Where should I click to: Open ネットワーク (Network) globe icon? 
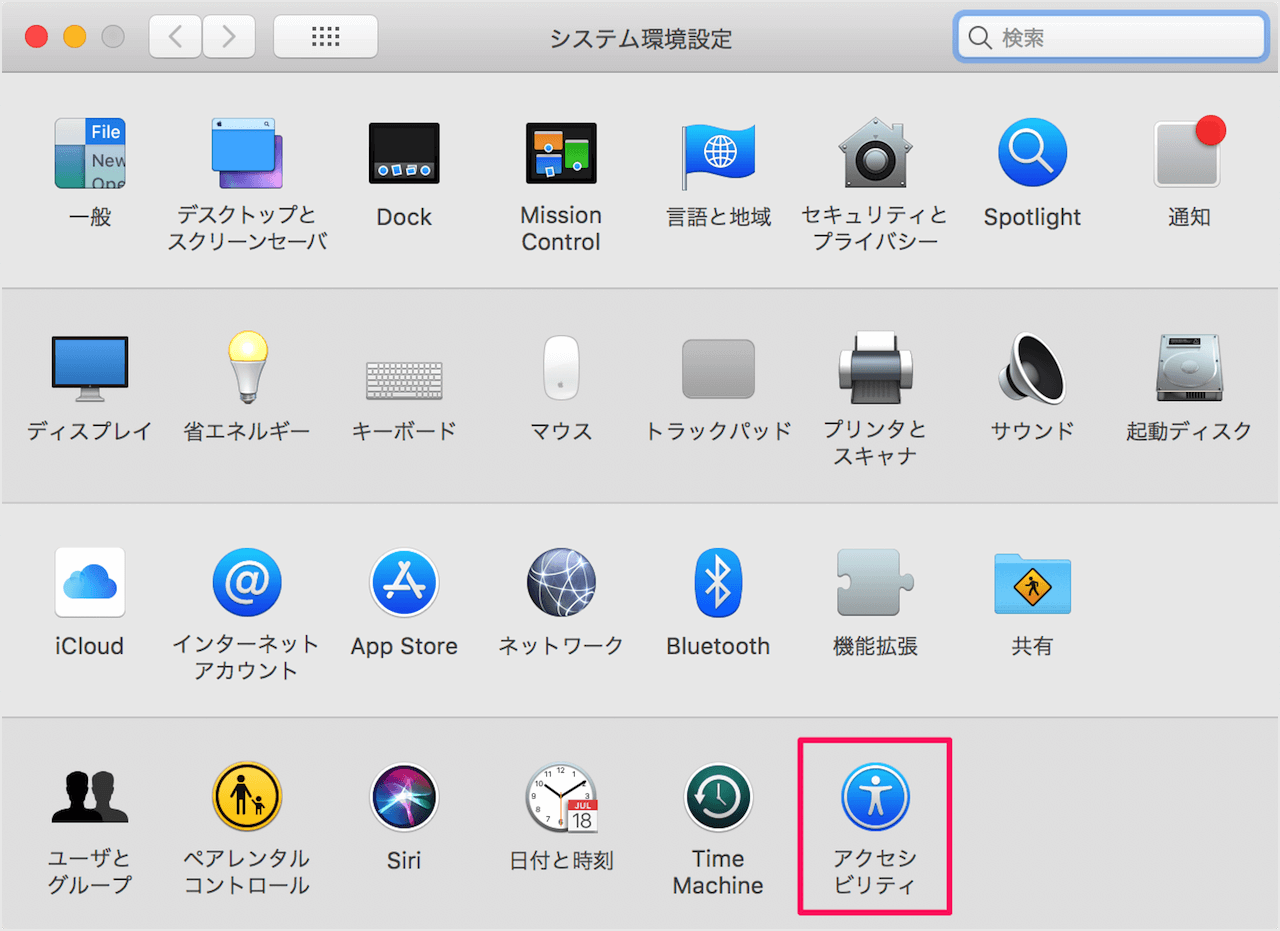point(561,582)
